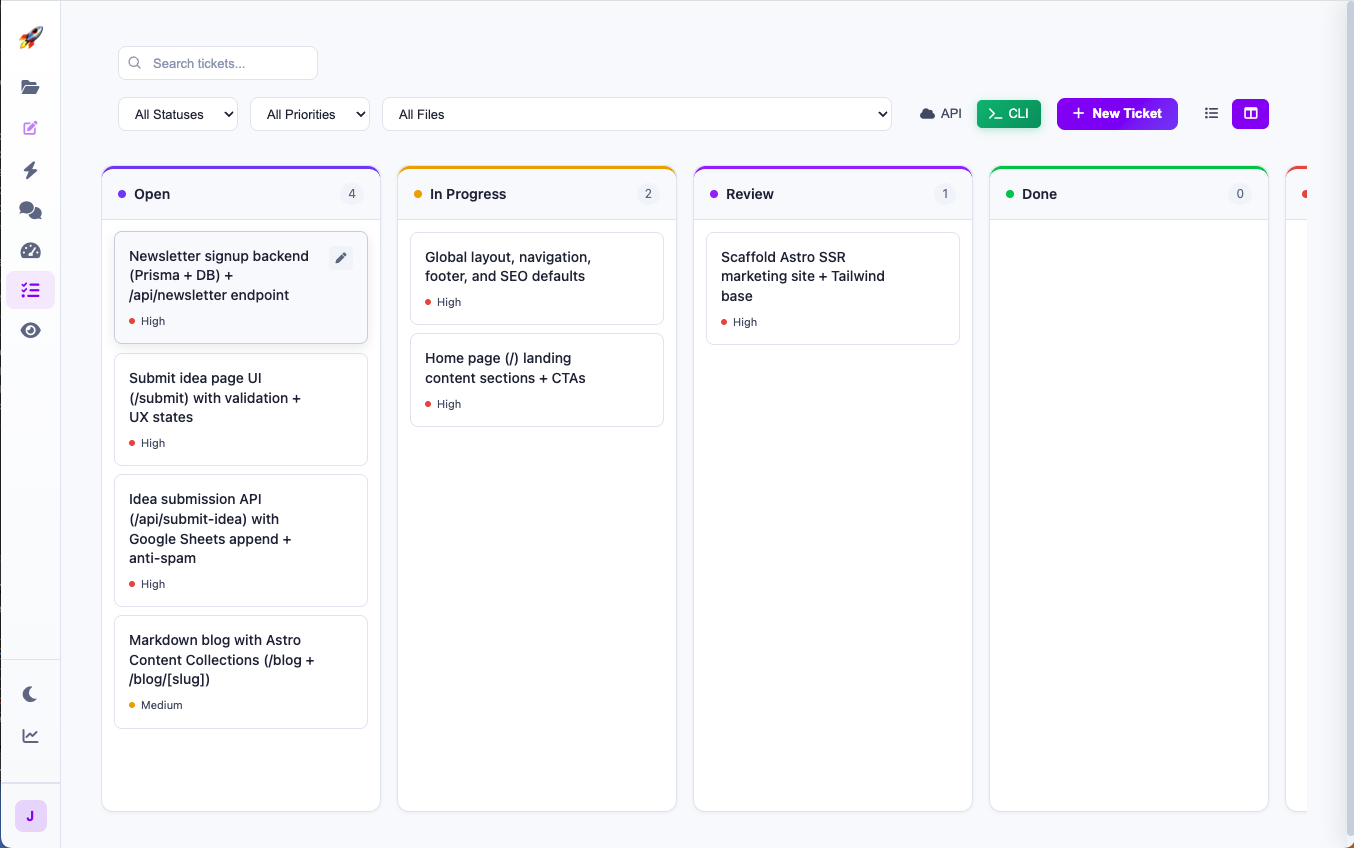Open the All Statuses dropdown

point(177,114)
